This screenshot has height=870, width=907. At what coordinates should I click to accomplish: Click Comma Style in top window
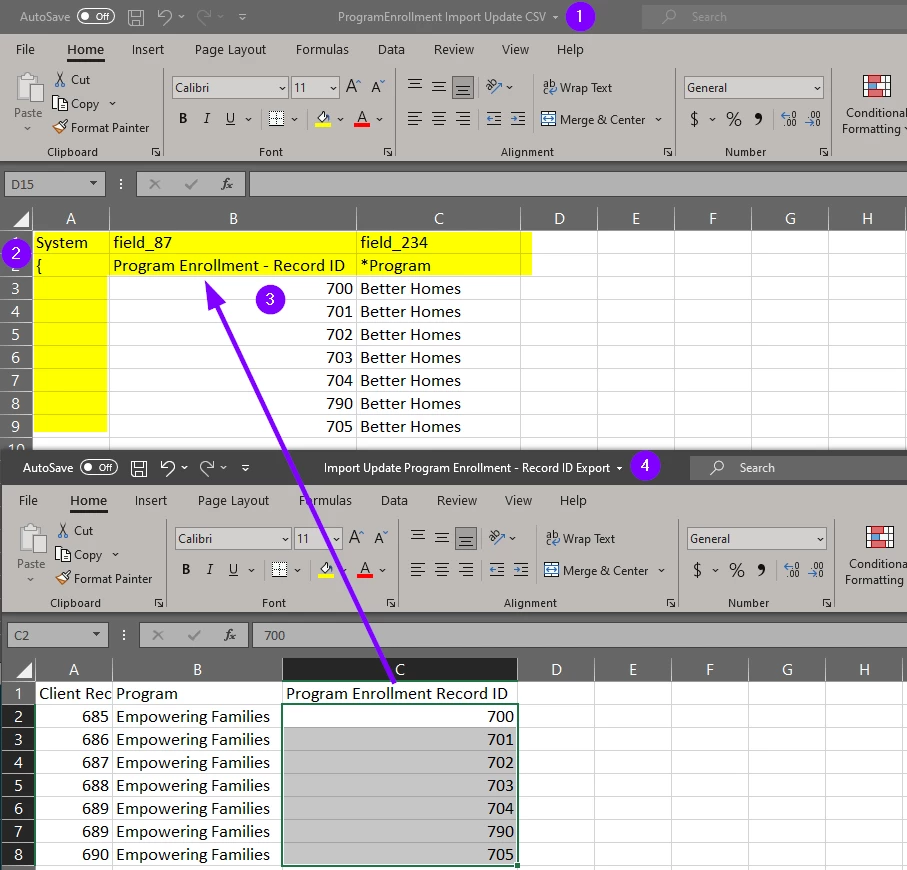click(758, 119)
